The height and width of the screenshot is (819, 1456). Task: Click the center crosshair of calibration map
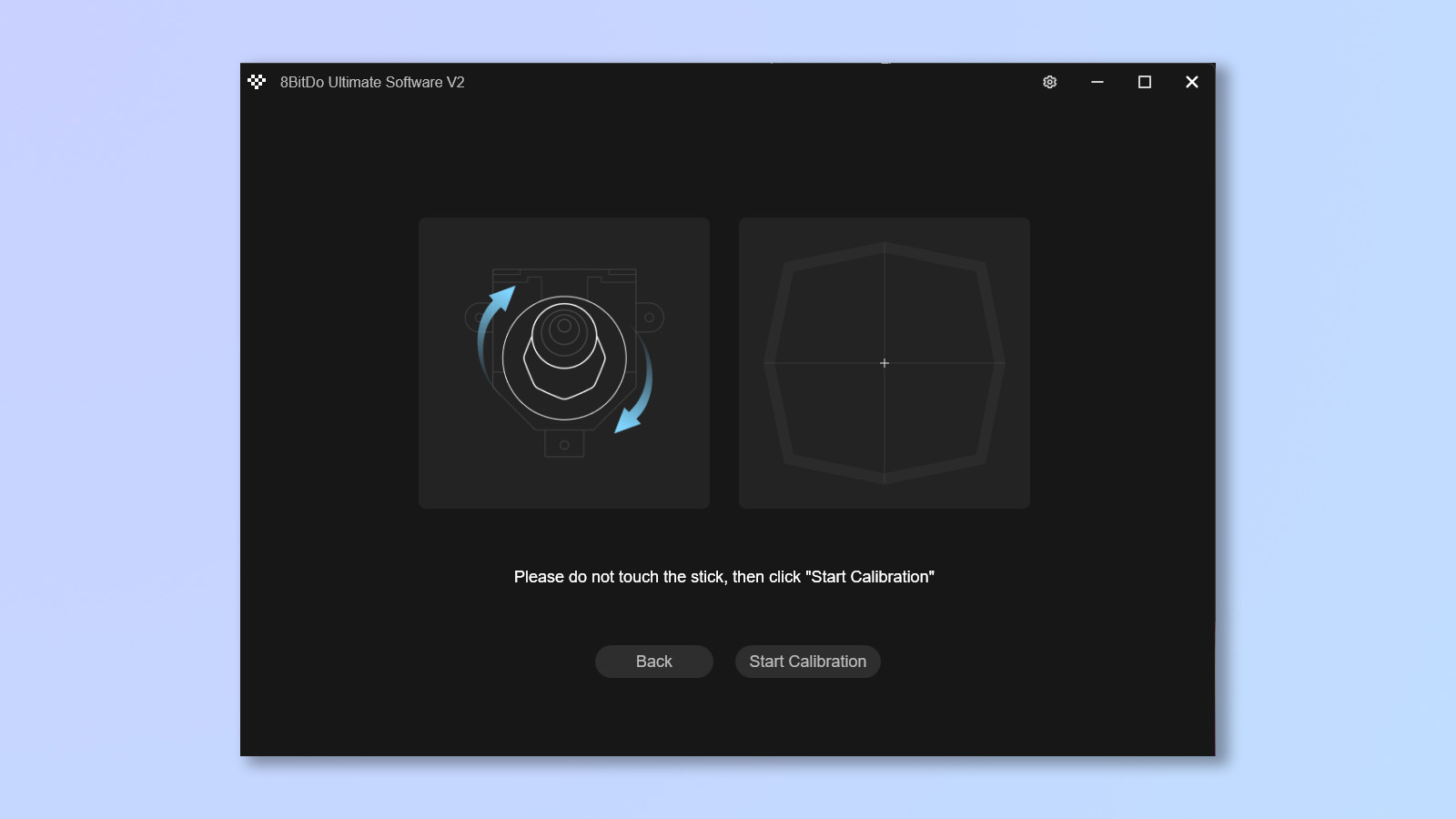coord(885,363)
